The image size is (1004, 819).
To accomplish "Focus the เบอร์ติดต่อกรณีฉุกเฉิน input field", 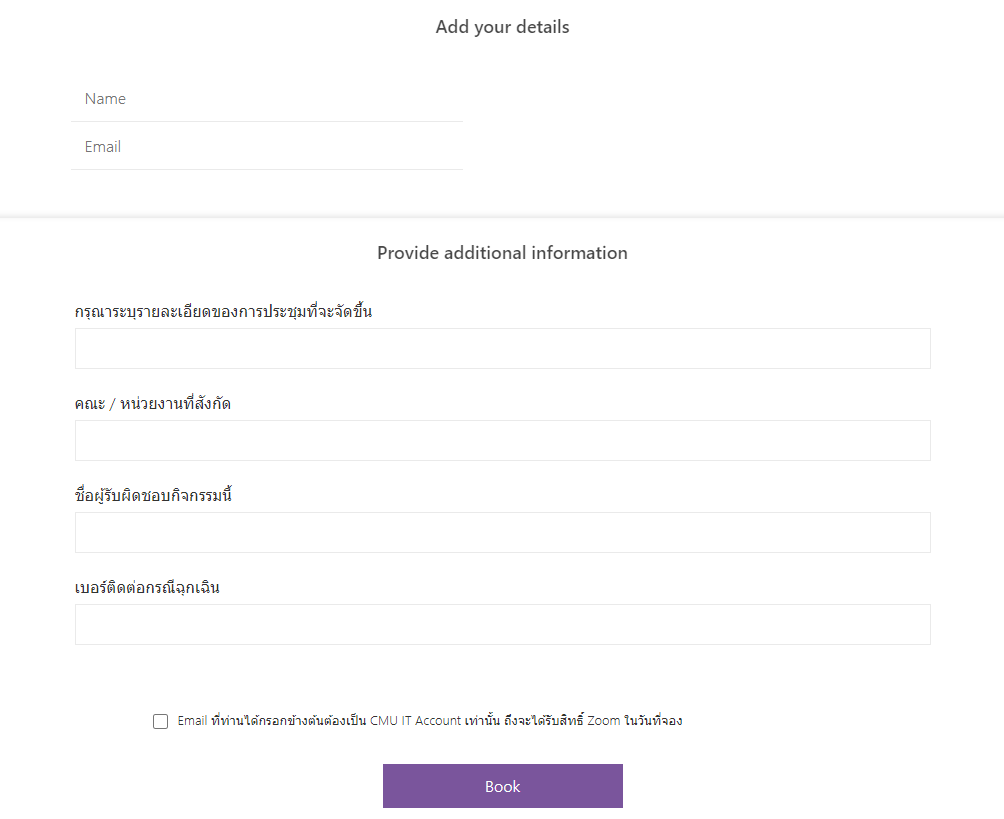I will (x=502, y=625).
